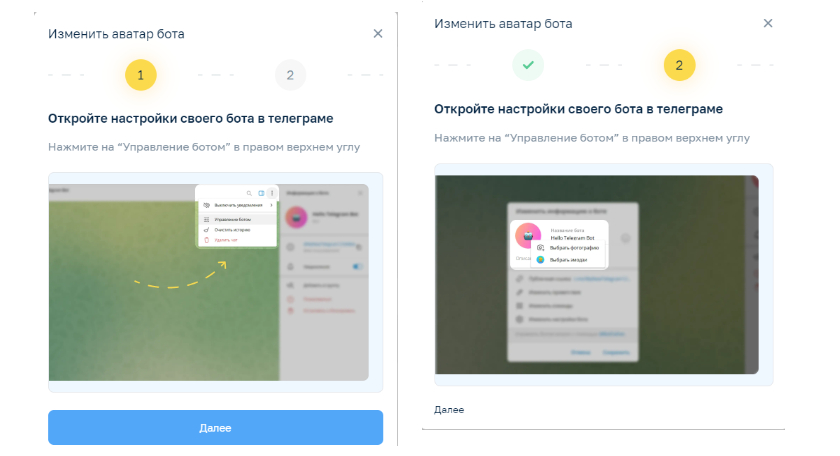Select yellow step 2 circle in right dialog
Screen dimensions: 840x456
tap(679, 65)
